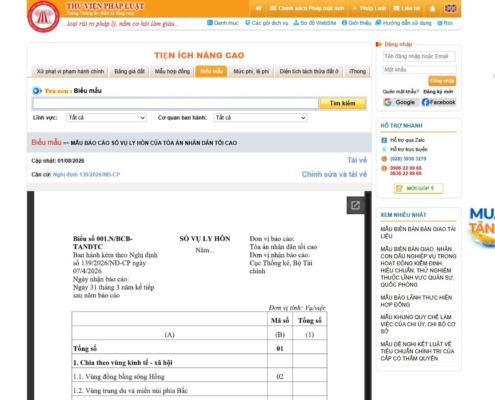
Task: Switch language using the UK flag icon
Action: (x=450, y=8)
